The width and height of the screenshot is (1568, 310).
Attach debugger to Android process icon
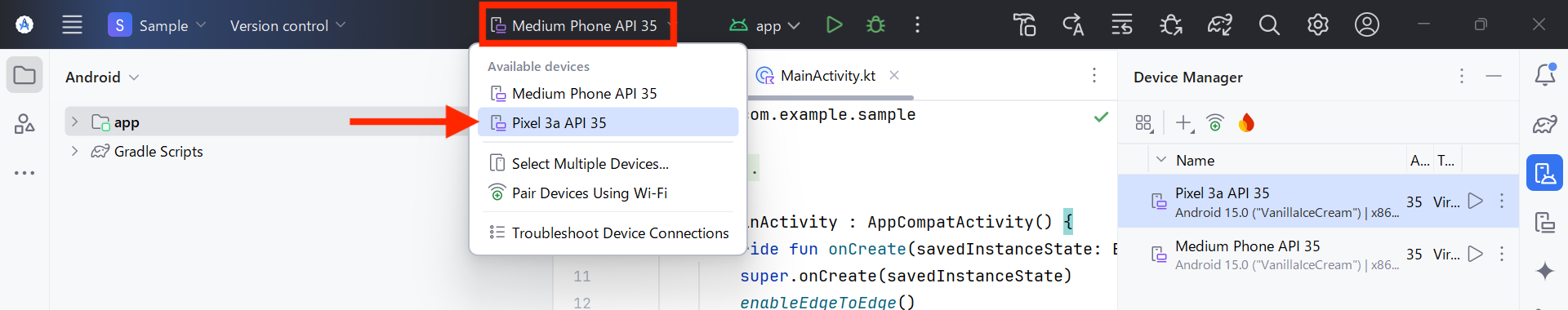(1171, 25)
